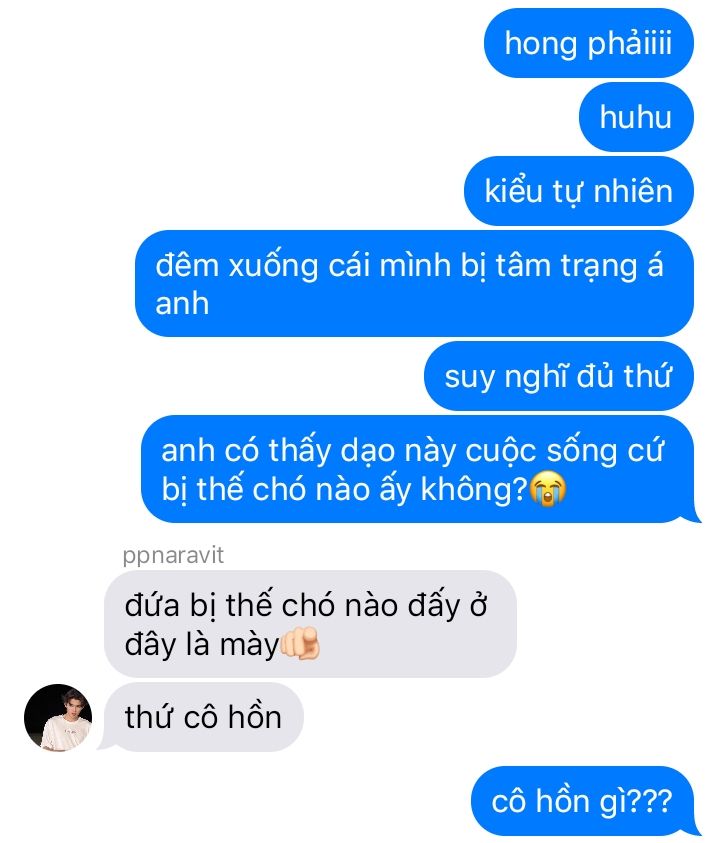Click the word 'không?' in blue message

point(474,489)
